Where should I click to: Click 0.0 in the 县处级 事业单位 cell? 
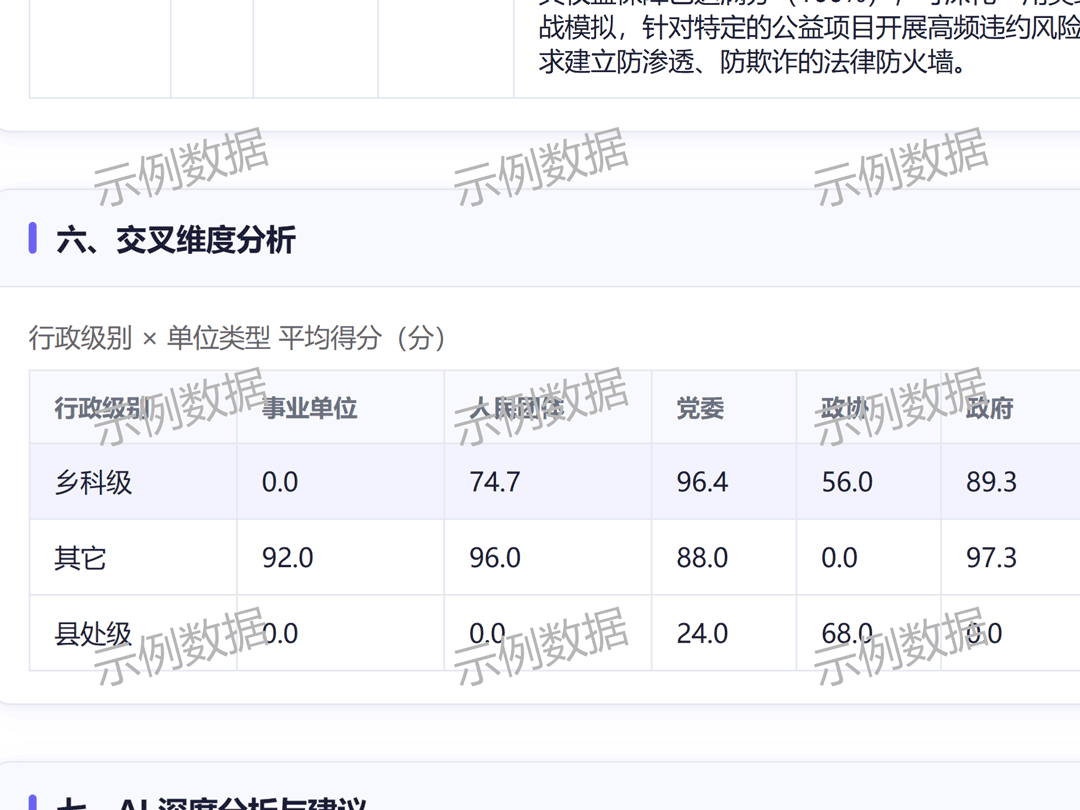pyautogui.click(x=280, y=634)
